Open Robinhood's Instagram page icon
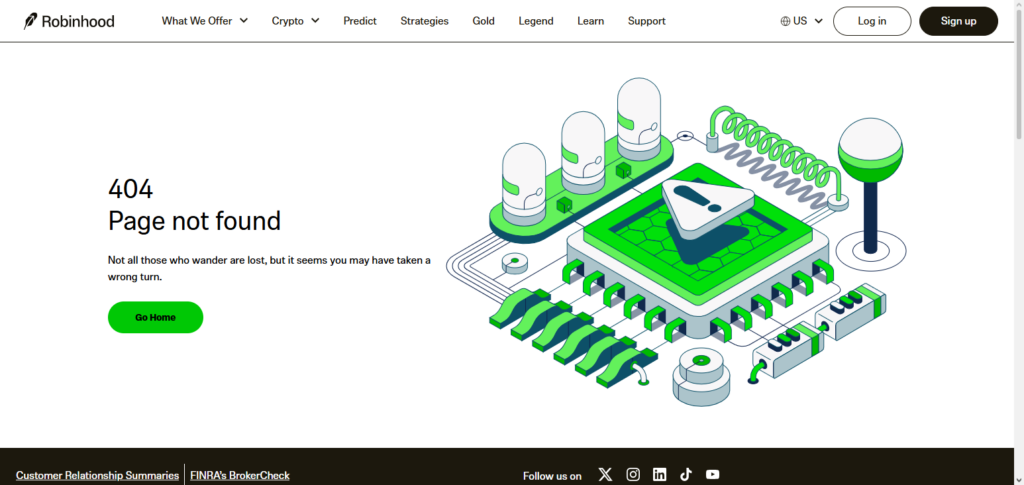Image resolution: width=1024 pixels, height=485 pixels. 633,475
